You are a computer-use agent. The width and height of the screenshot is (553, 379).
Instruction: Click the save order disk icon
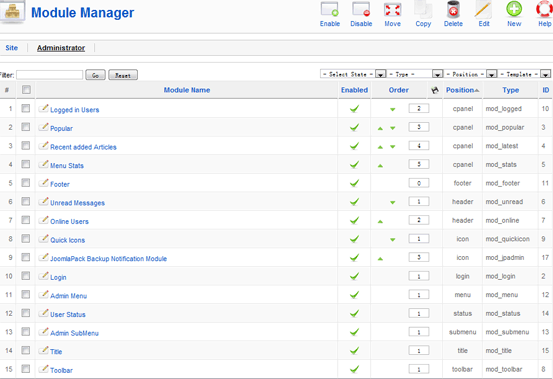tap(435, 90)
